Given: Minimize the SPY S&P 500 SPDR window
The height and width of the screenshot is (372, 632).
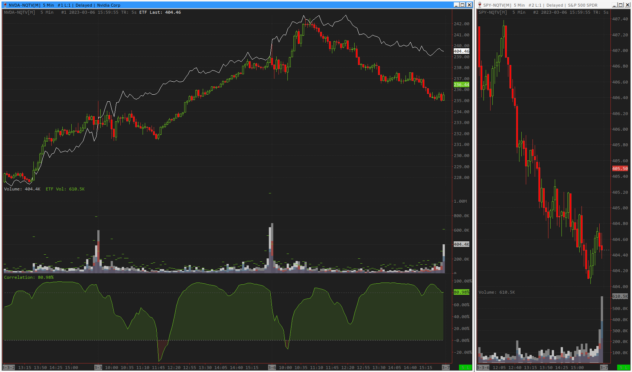Looking at the screenshot, I should click(x=615, y=5).
